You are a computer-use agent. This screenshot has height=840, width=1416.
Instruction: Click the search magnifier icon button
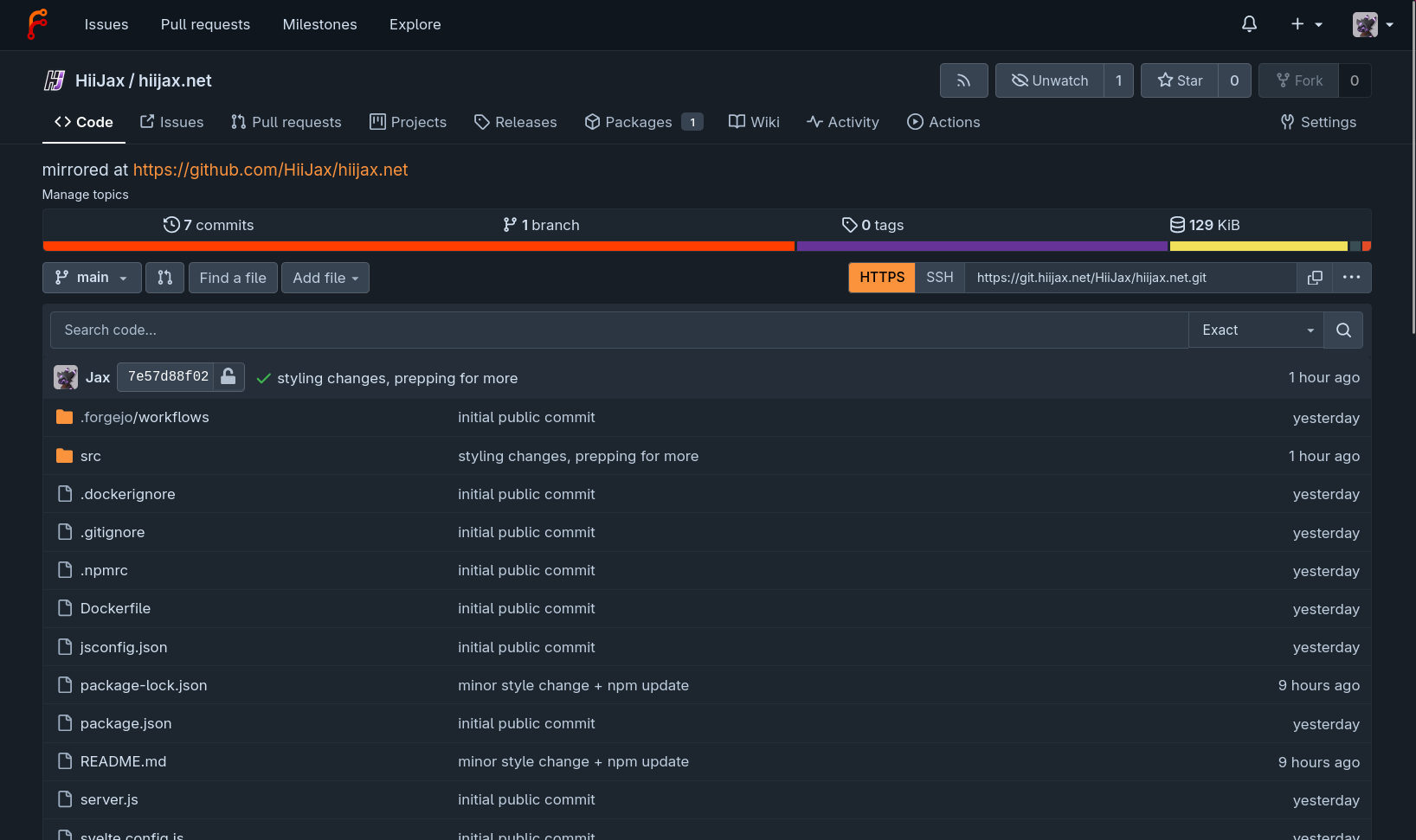tap(1343, 330)
